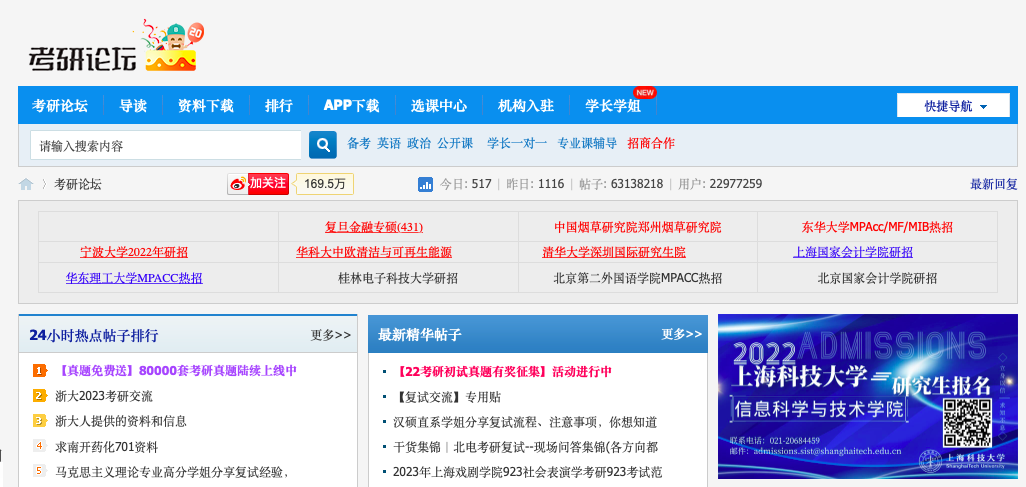The image size is (1026, 487).
Task: Click the 最新精华帖子 panel heading
Action: pyautogui.click(x=419, y=334)
